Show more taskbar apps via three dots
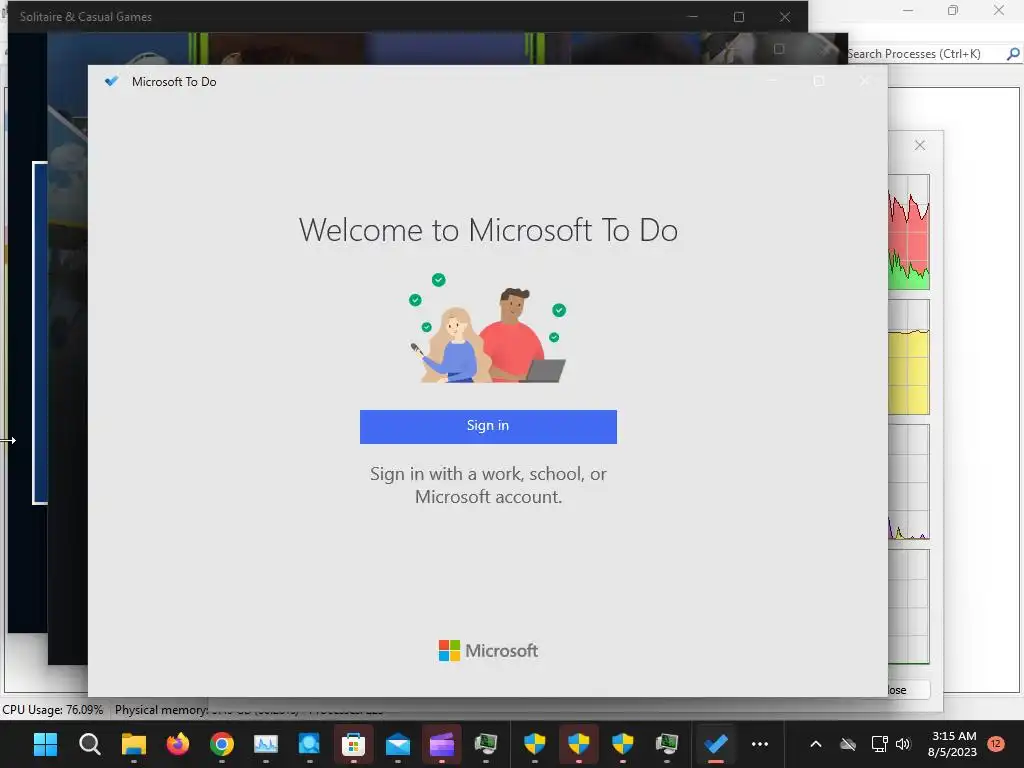The width and height of the screenshot is (1024, 768). tap(760, 744)
